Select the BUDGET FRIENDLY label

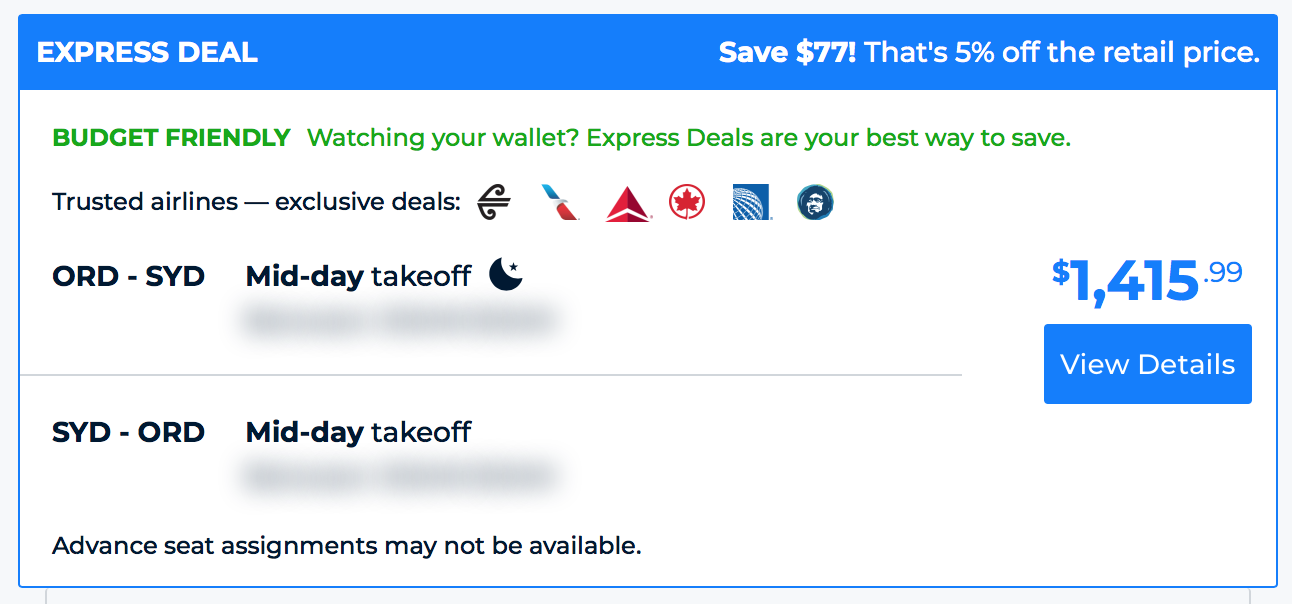point(171,138)
